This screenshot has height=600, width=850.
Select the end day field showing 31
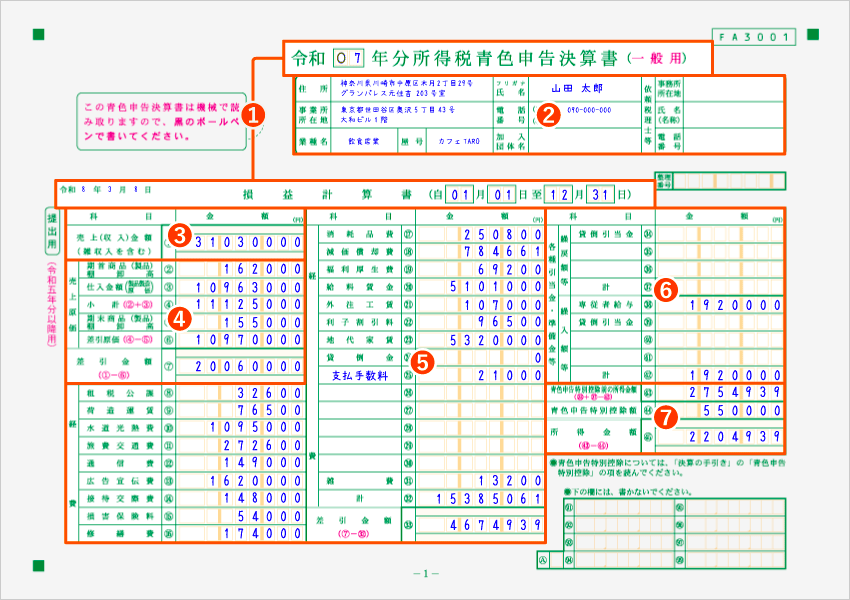point(600,193)
